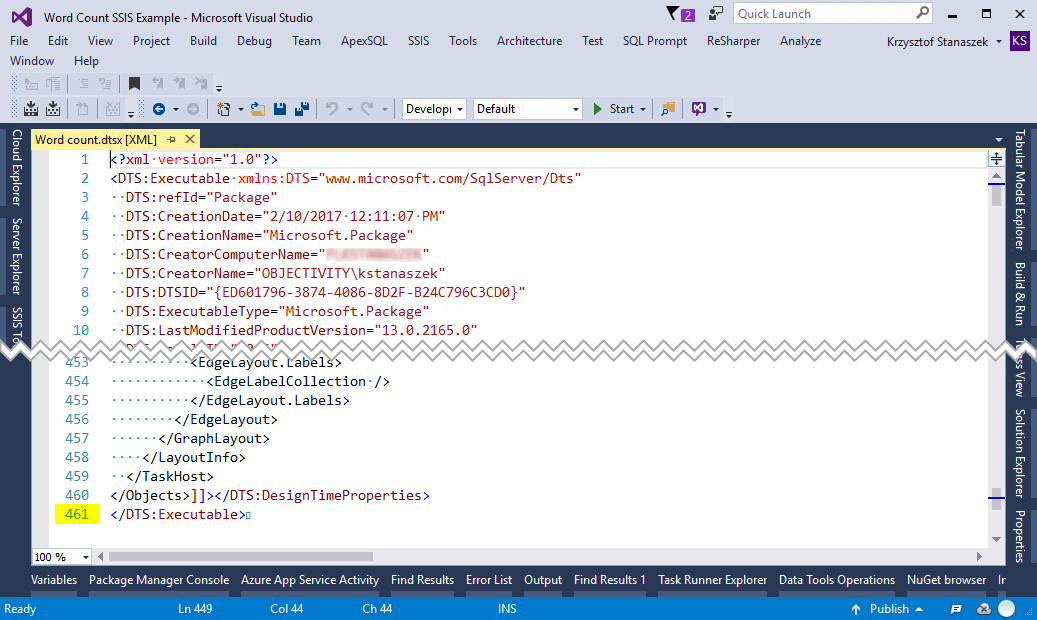The width and height of the screenshot is (1037, 620).
Task: Clear all bookmarks icon
Action: [x=201, y=83]
